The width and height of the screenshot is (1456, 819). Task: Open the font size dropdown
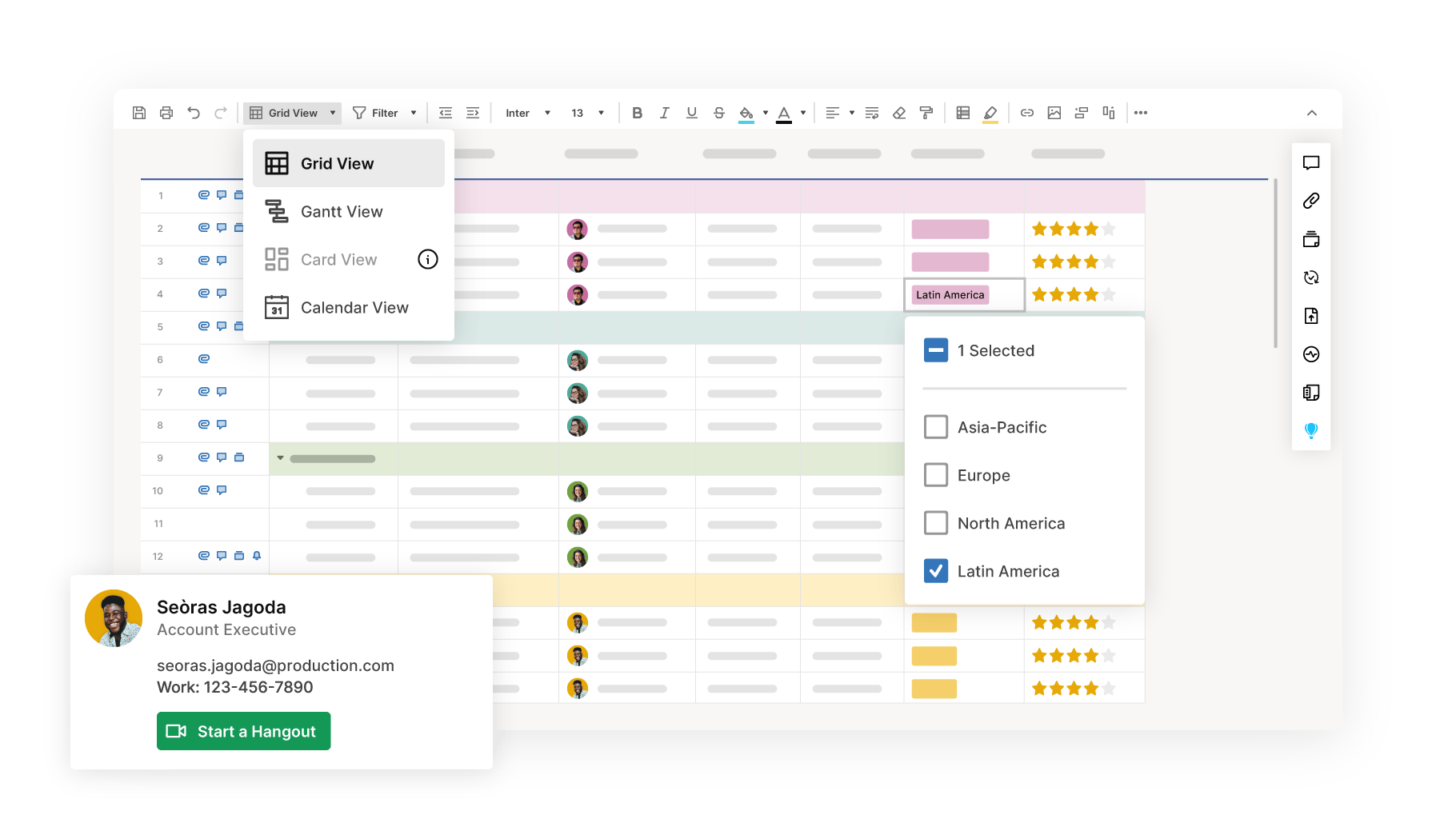tap(588, 113)
